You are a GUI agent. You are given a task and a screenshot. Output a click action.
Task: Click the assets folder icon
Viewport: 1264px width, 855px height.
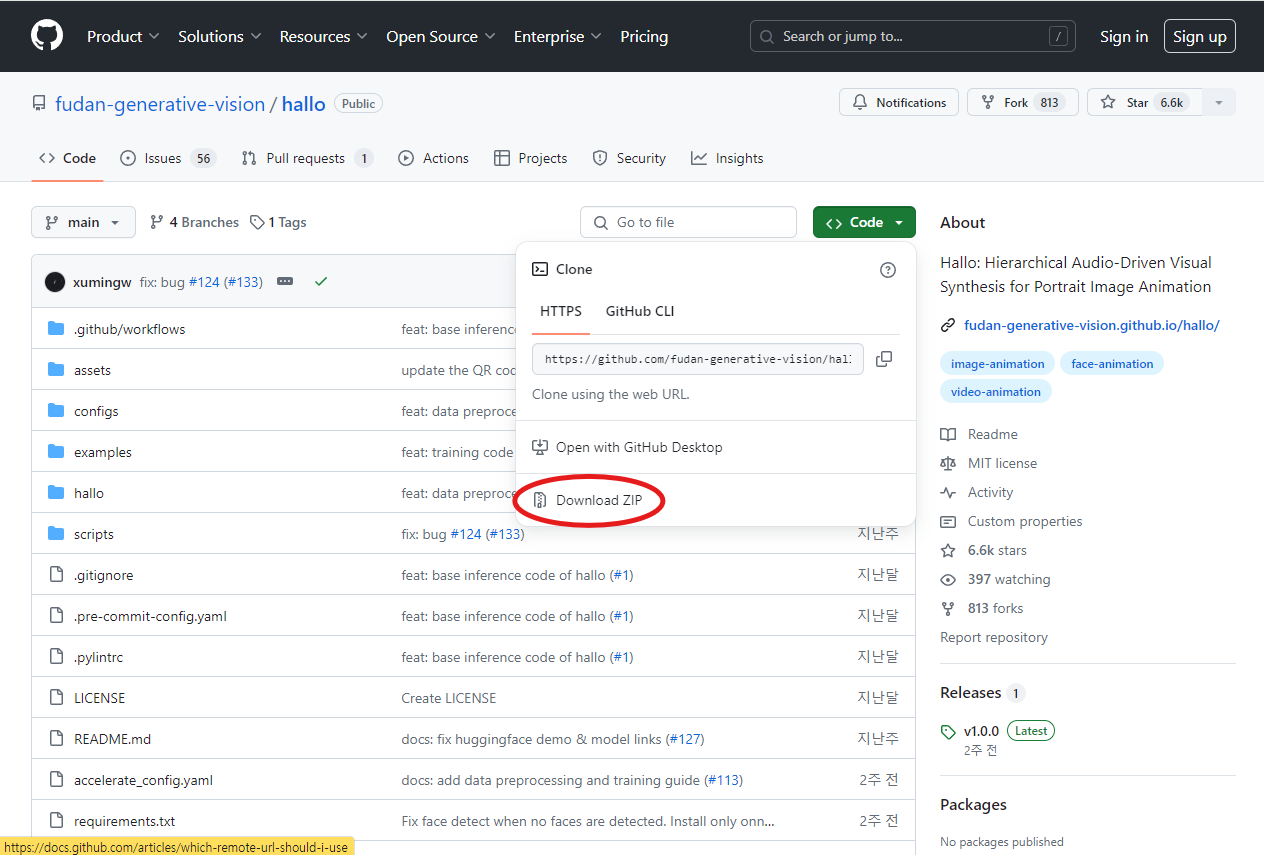coord(56,370)
